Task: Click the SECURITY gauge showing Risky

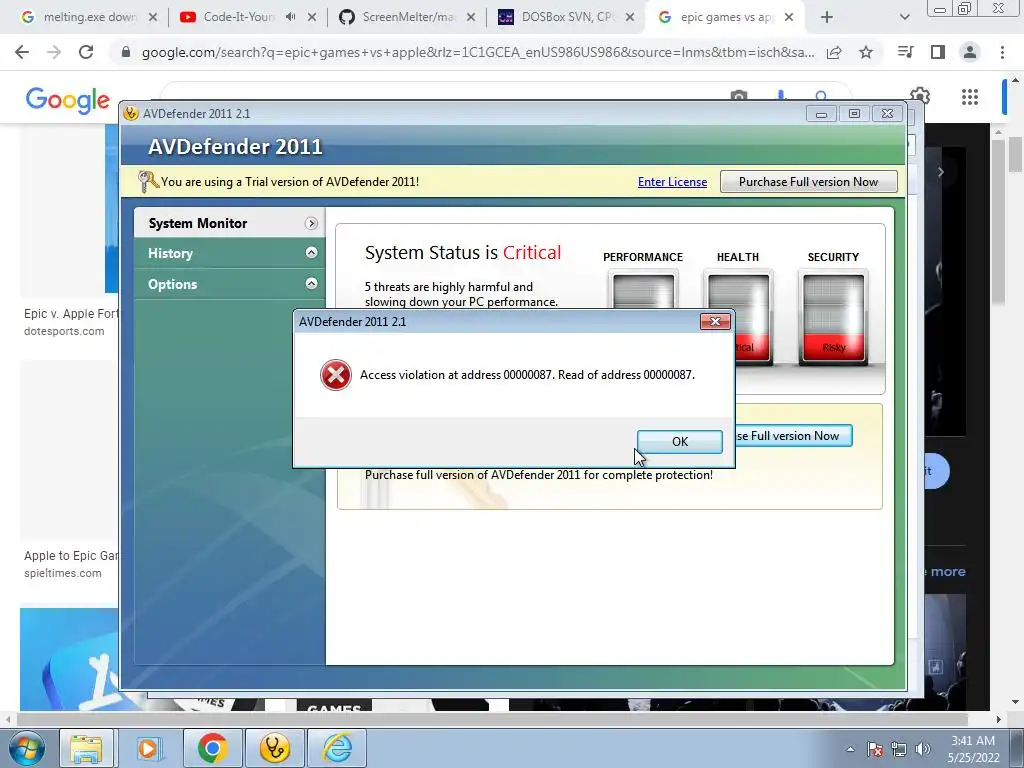Action: (x=833, y=317)
